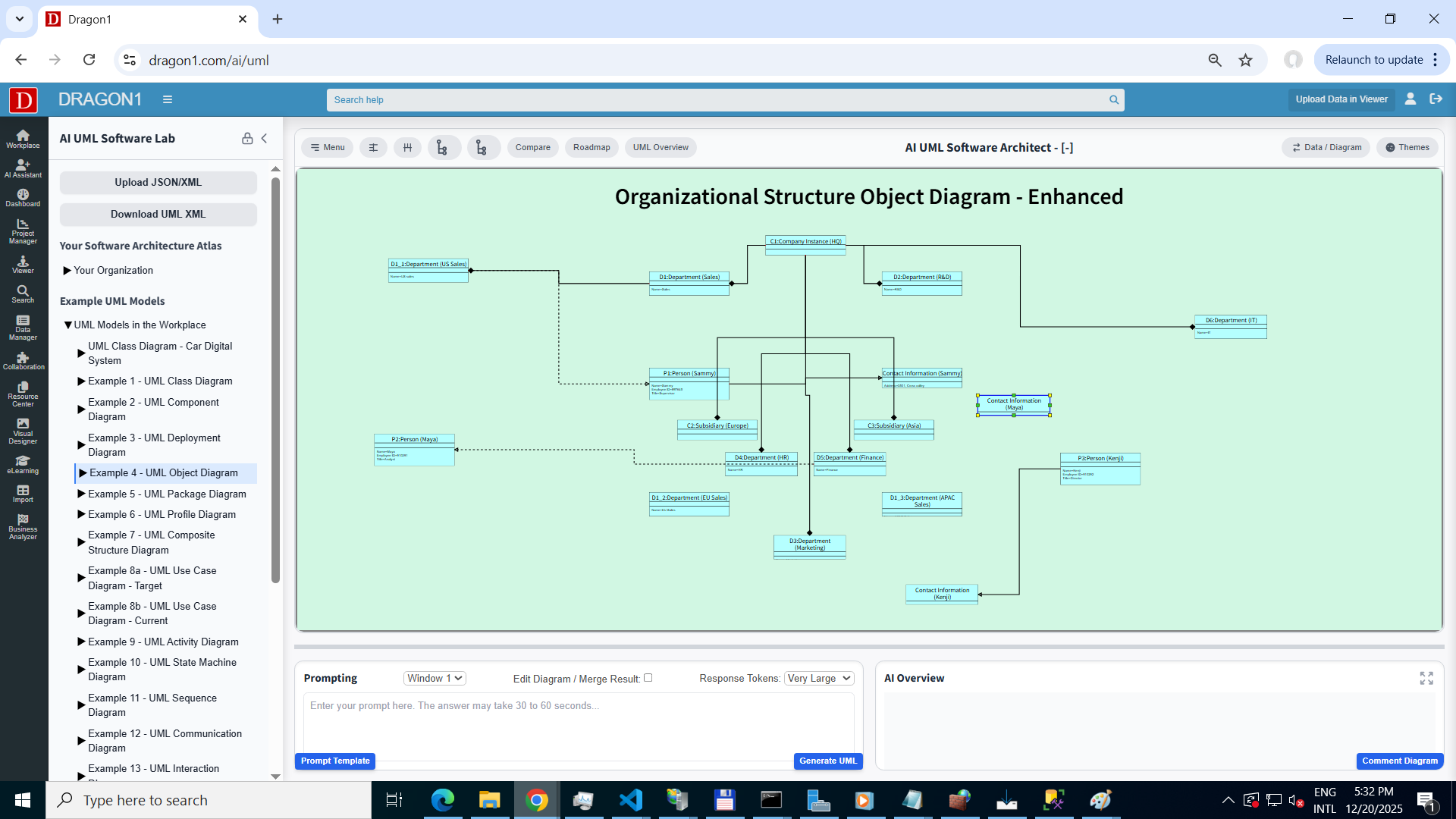1456x819 pixels.
Task: Open the Menu button in diagram toolbar
Action: 328,147
